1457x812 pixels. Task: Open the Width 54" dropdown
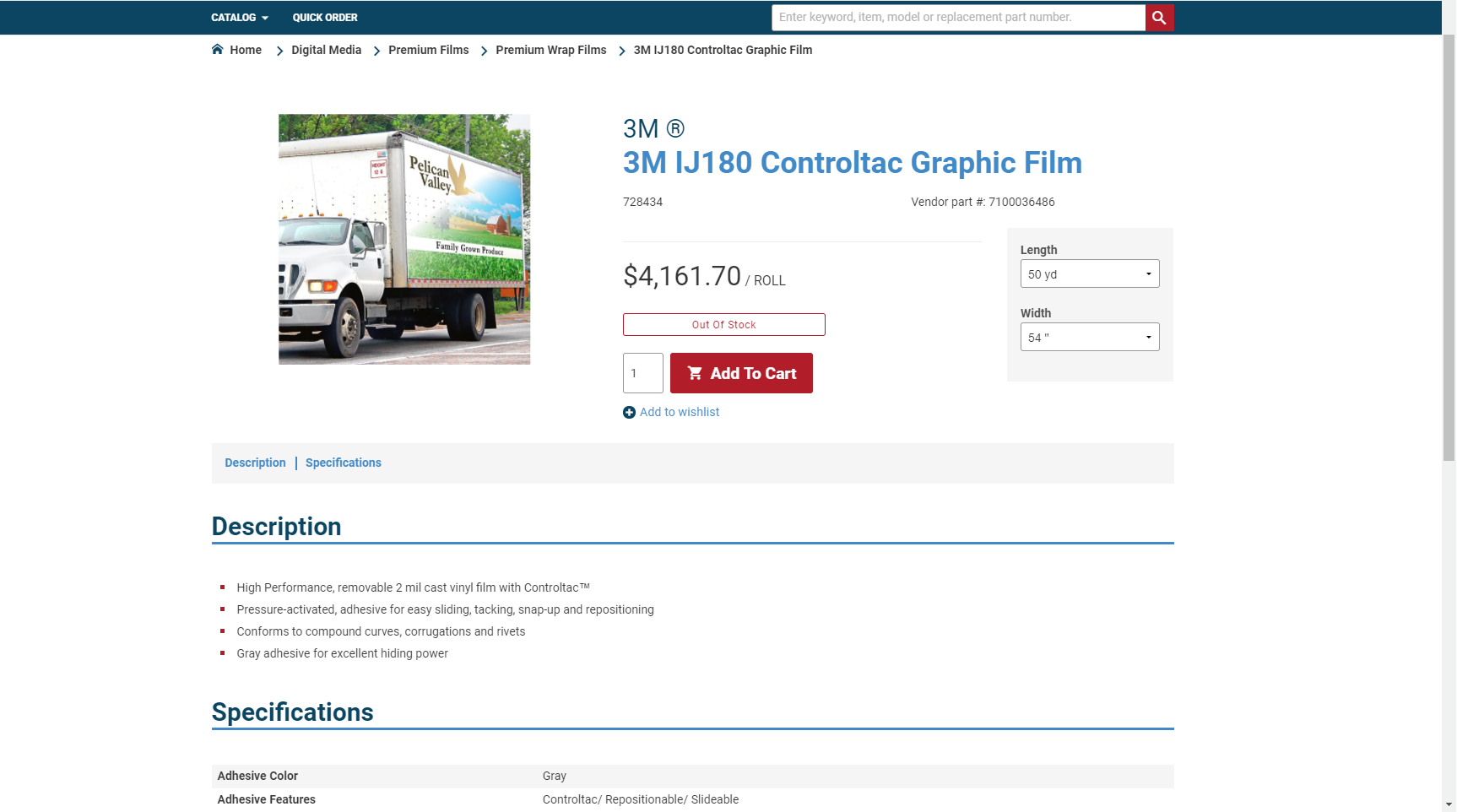(1090, 337)
